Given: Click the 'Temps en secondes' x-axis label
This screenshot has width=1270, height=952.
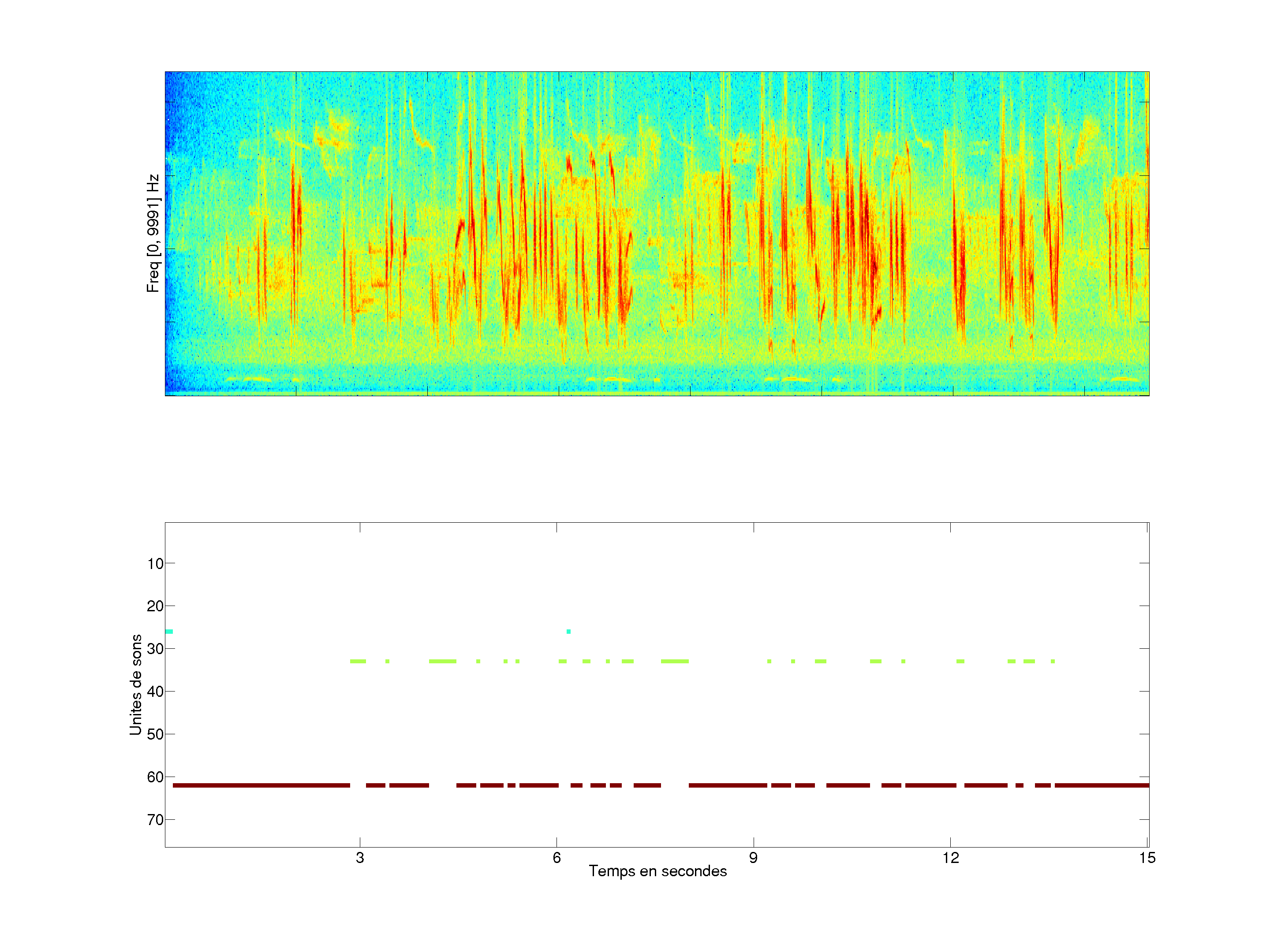Looking at the screenshot, I should click(657, 870).
